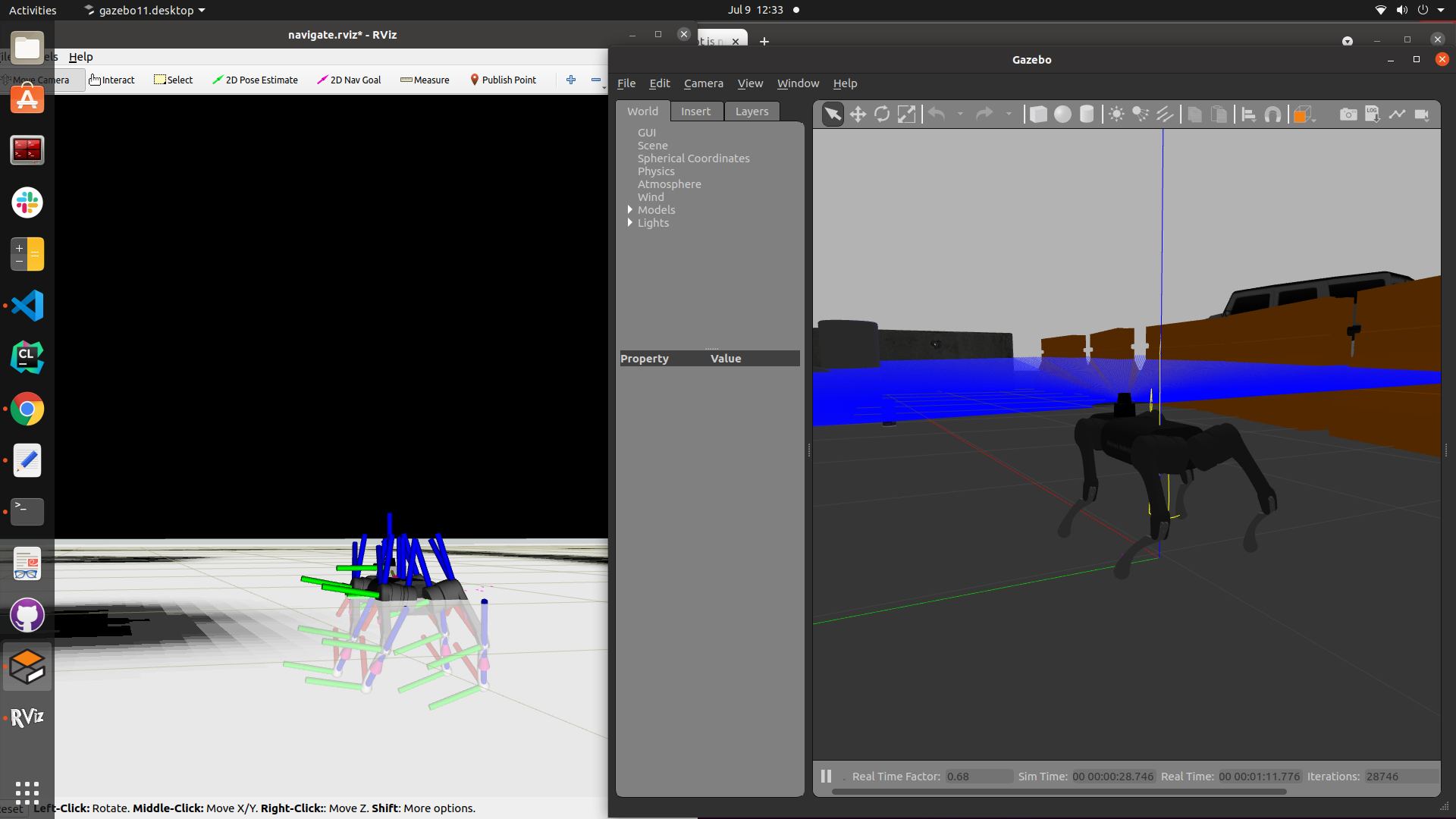1456x819 pixels.
Task: Click the Sim Time value field
Action: click(1112, 777)
